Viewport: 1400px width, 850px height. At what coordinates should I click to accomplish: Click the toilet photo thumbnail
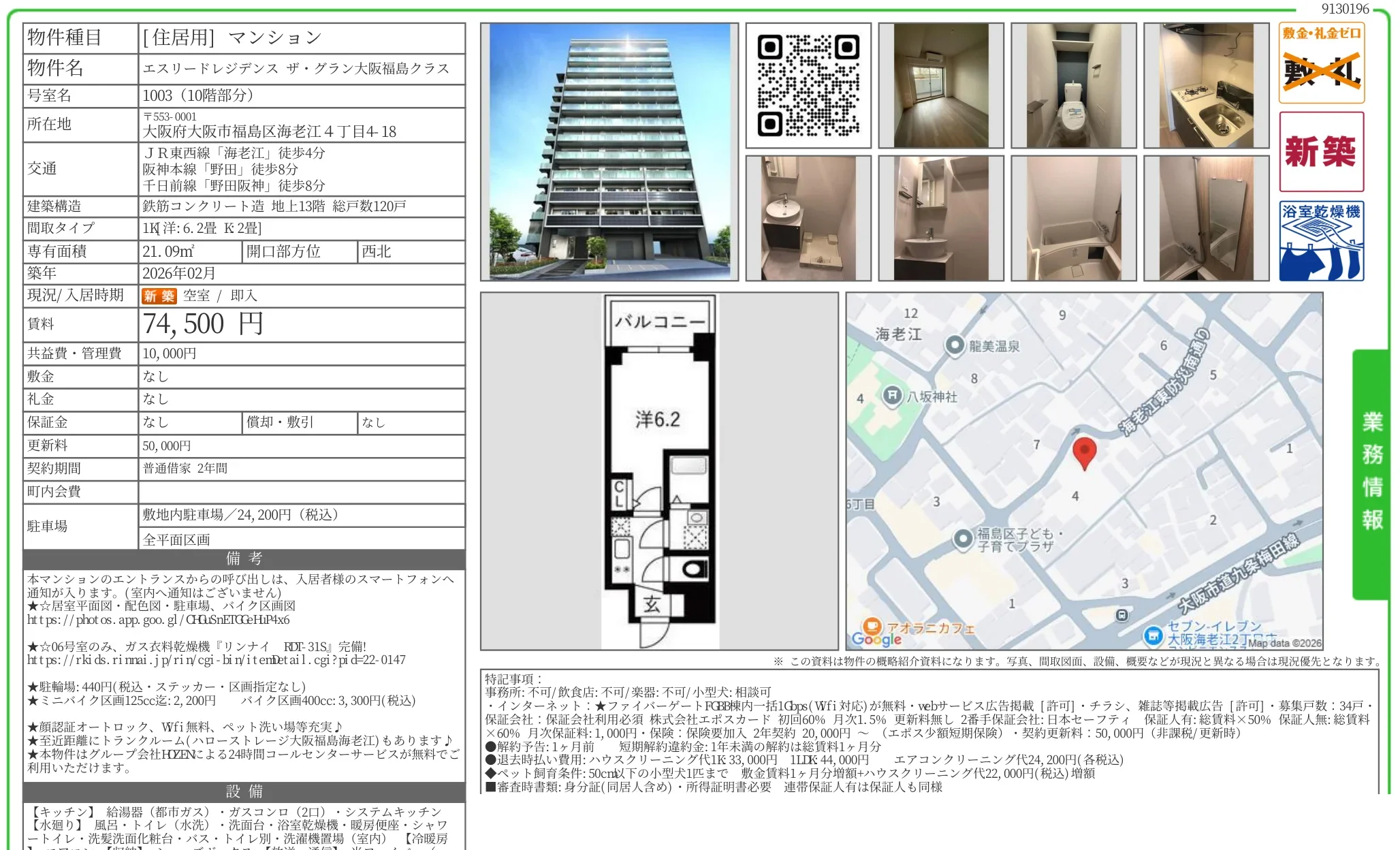[x=1075, y=84]
